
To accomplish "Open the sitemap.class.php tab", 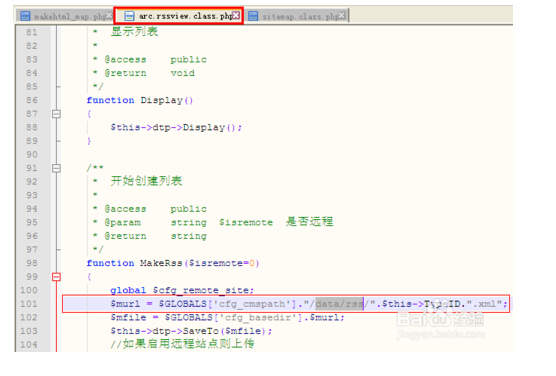I will click(297, 16).
